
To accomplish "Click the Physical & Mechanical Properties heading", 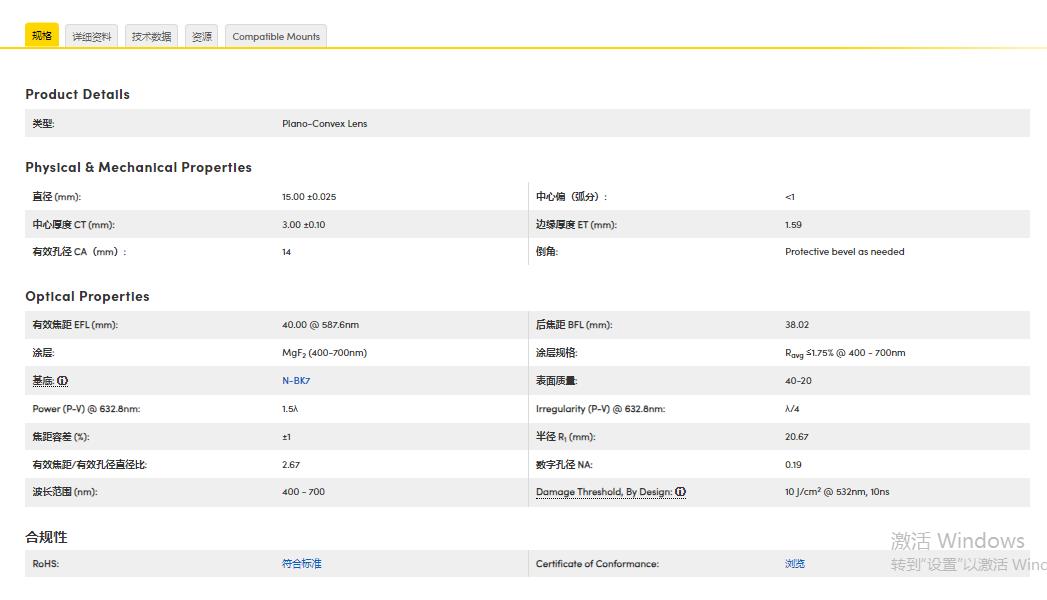I will [138, 167].
